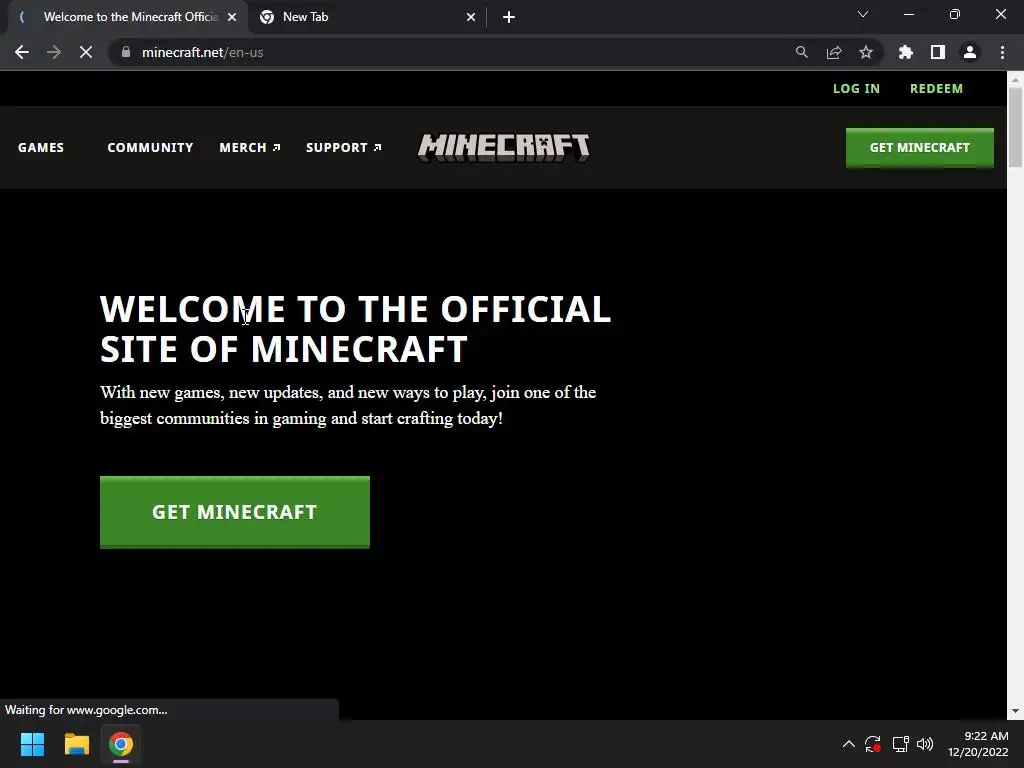Click the forward navigation arrow
Viewport: 1024px width, 768px height.
point(54,52)
